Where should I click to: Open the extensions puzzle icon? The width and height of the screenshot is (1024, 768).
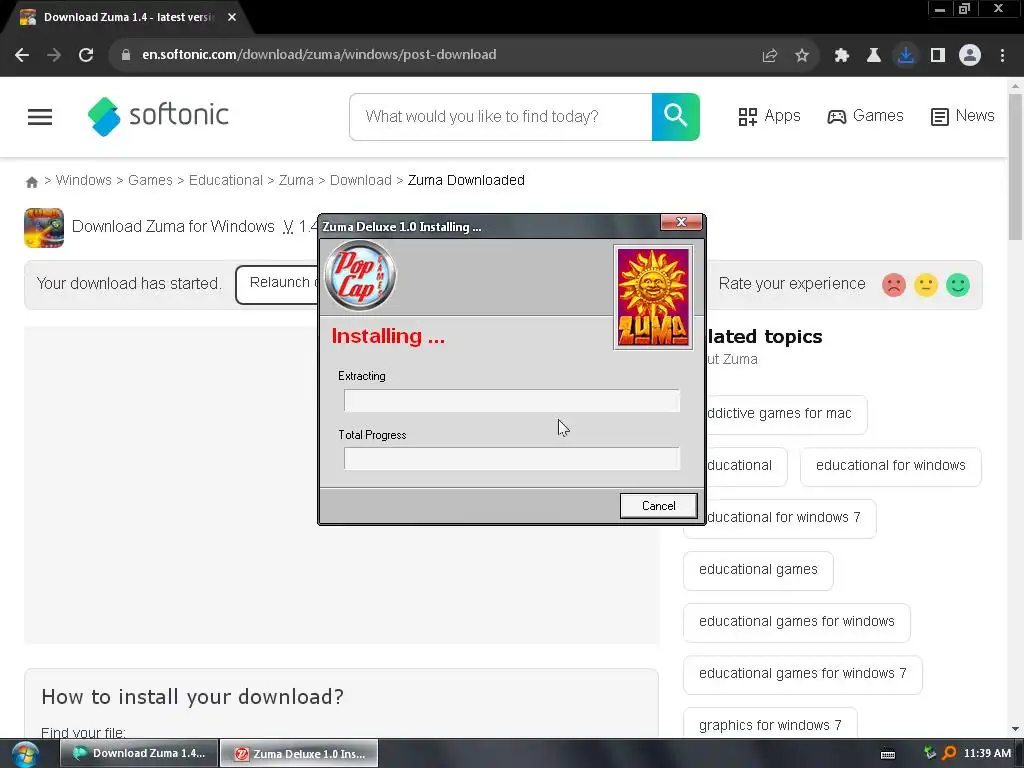[x=842, y=56]
